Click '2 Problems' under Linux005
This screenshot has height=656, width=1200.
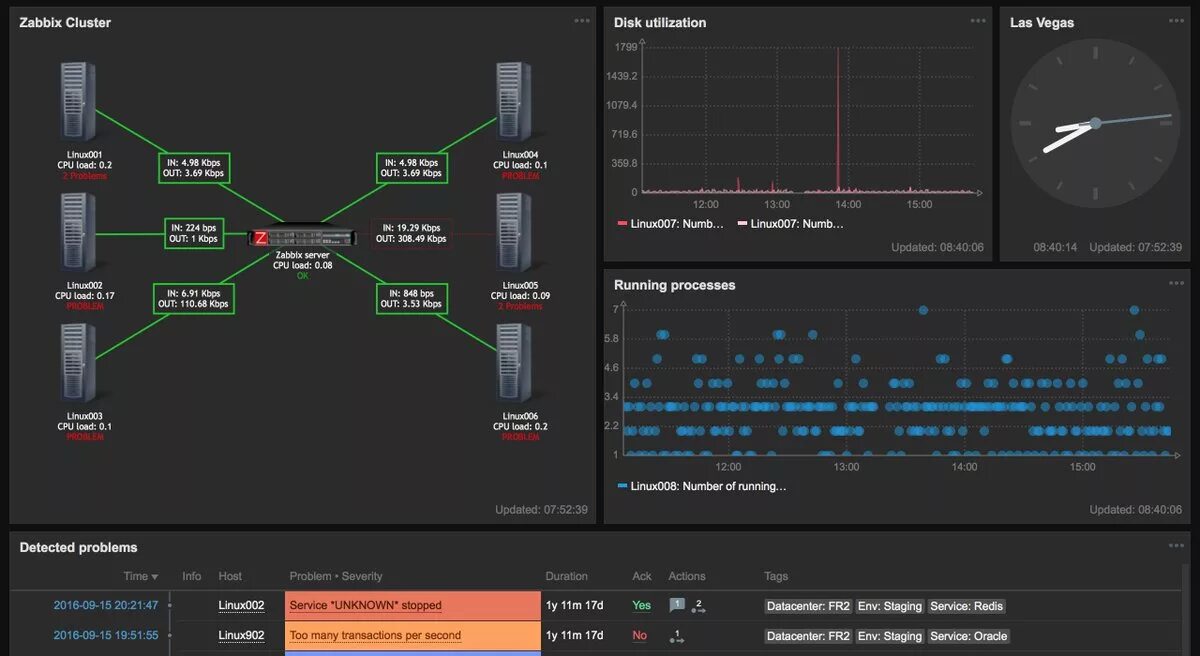coord(520,306)
